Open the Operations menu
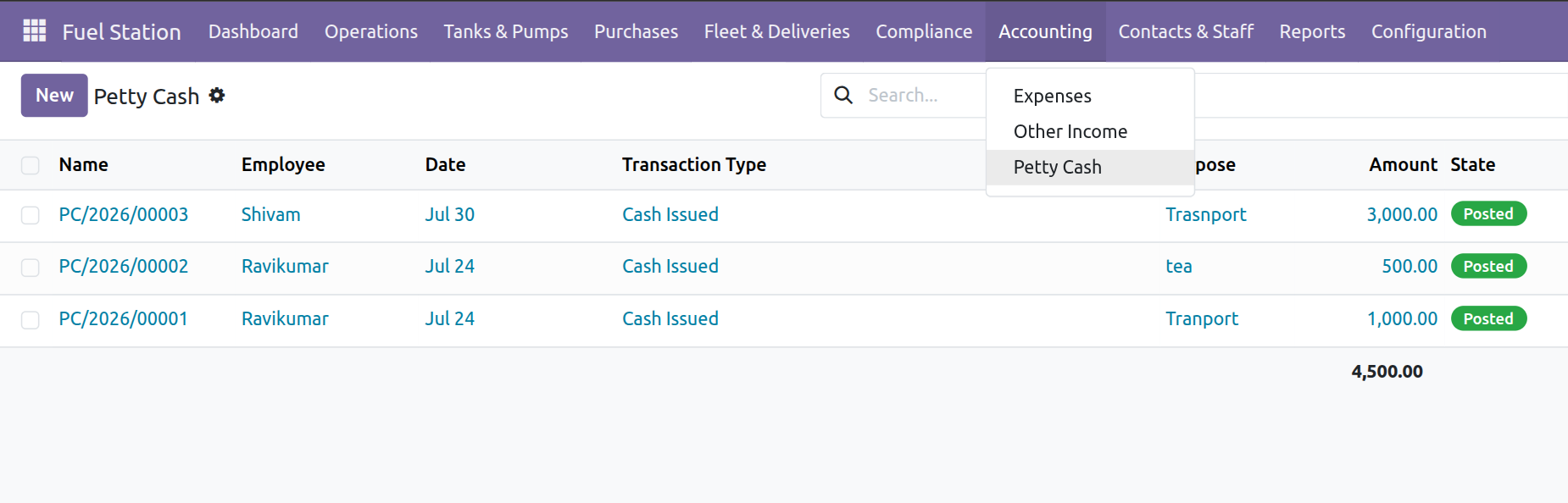The height and width of the screenshot is (503, 1568). point(371,31)
